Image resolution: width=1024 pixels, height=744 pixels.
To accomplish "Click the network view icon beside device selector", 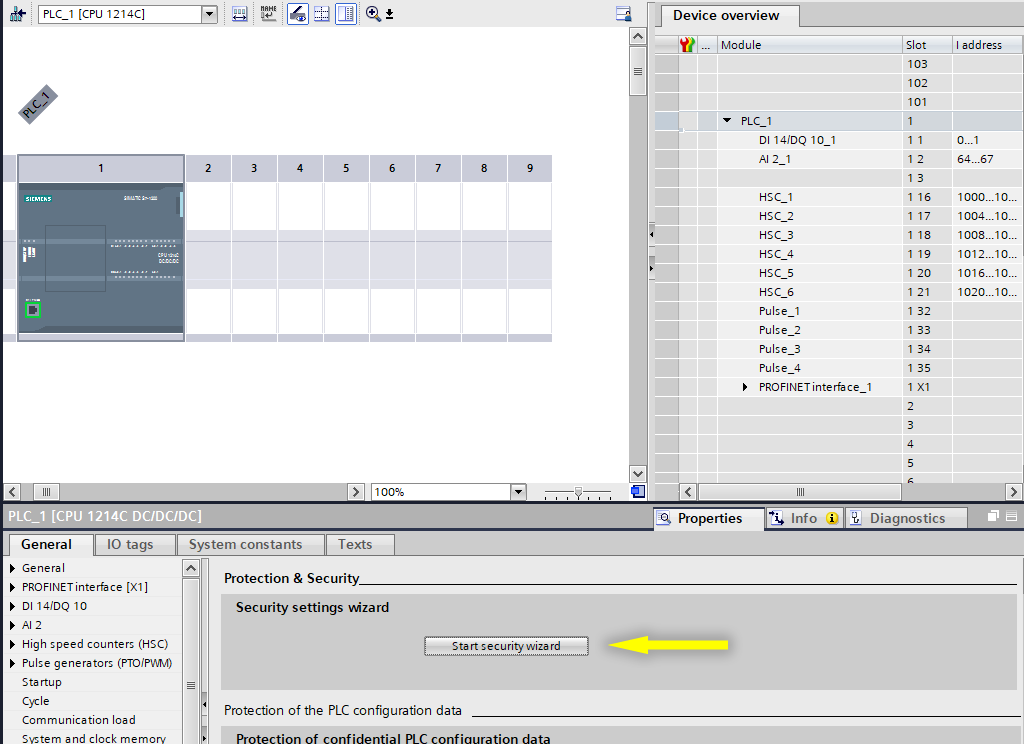I will point(16,14).
